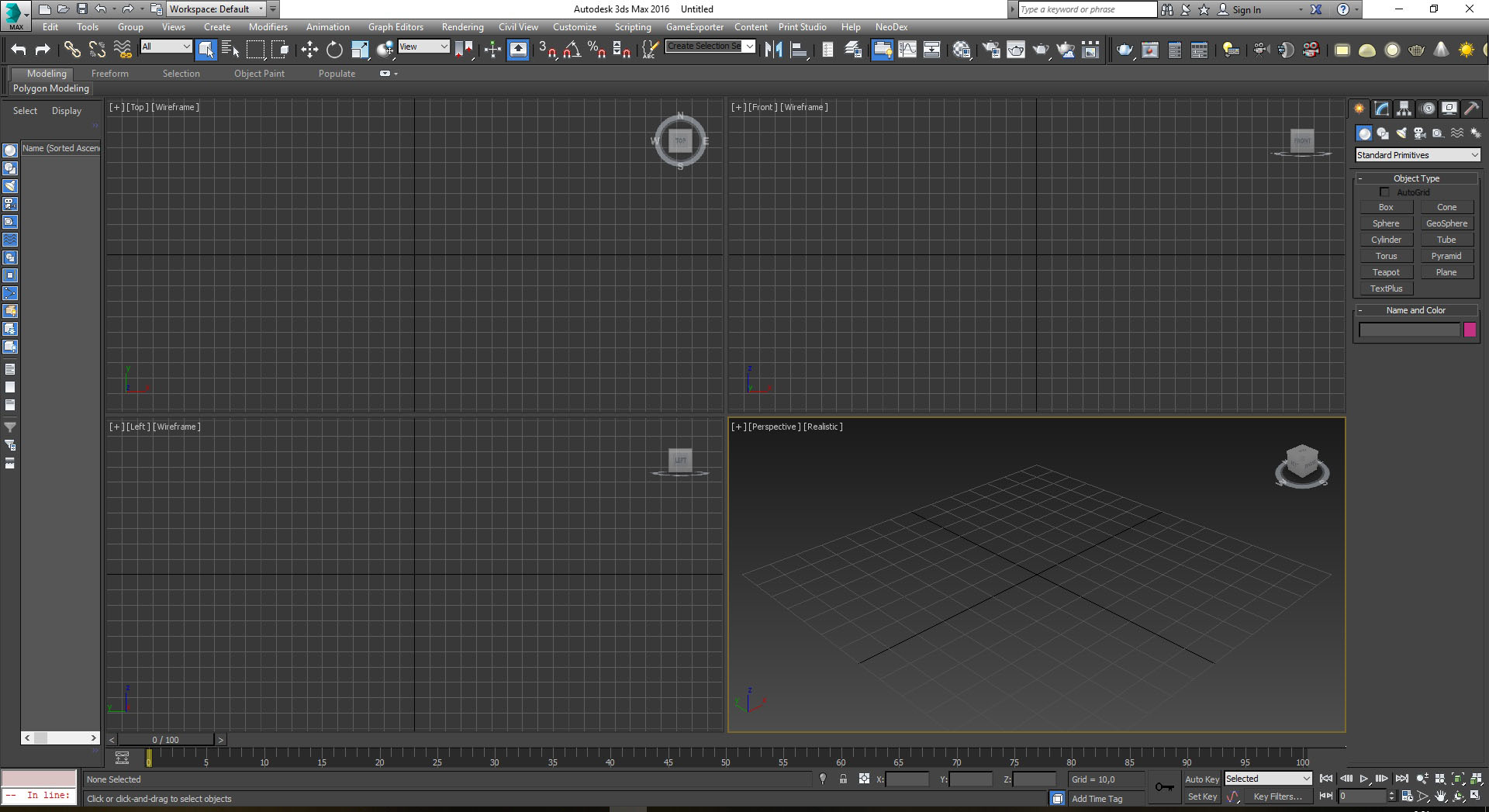Open the reference coordinate View dropdown

tap(423, 47)
